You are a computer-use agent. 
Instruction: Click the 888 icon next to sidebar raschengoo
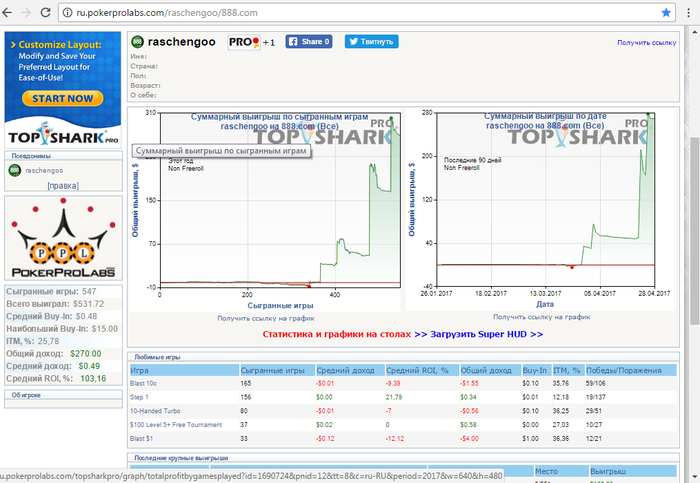(15, 170)
